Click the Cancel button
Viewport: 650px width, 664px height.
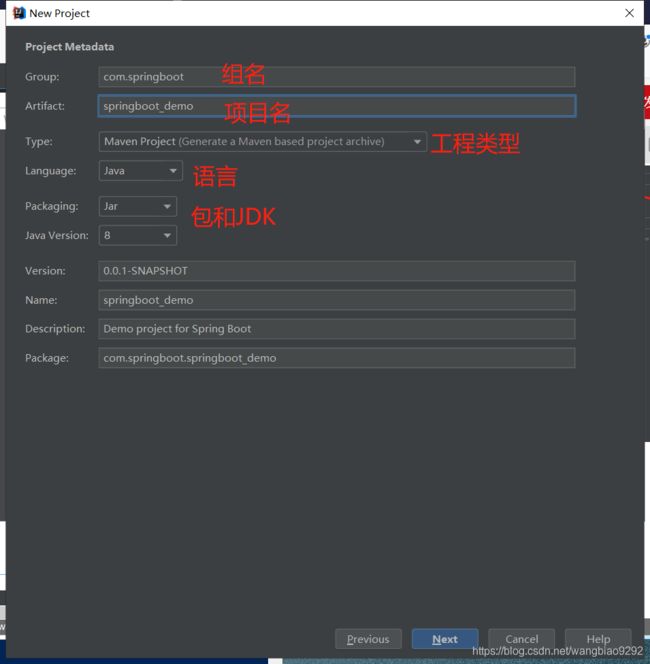(521, 639)
